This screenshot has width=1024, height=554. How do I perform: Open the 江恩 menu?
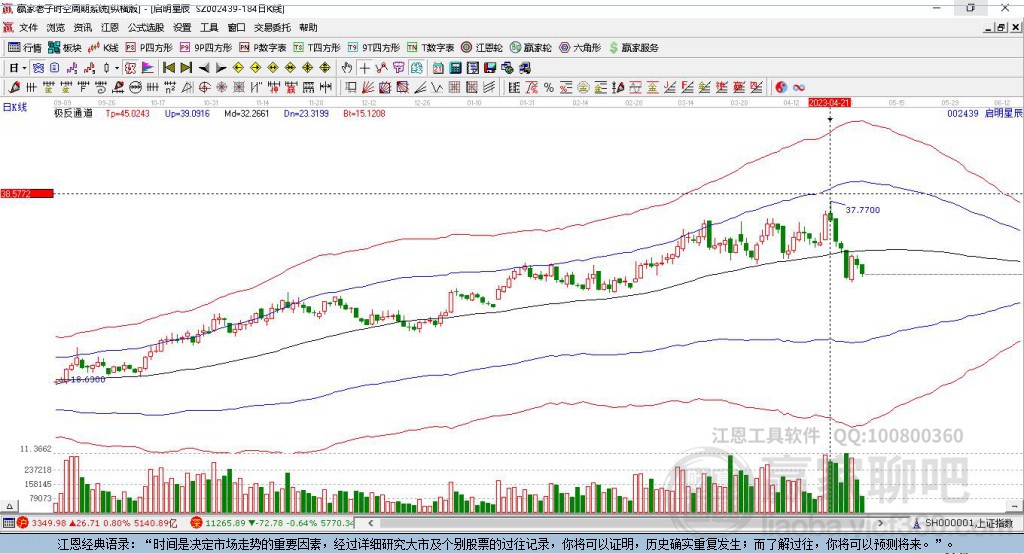tap(110, 27)
